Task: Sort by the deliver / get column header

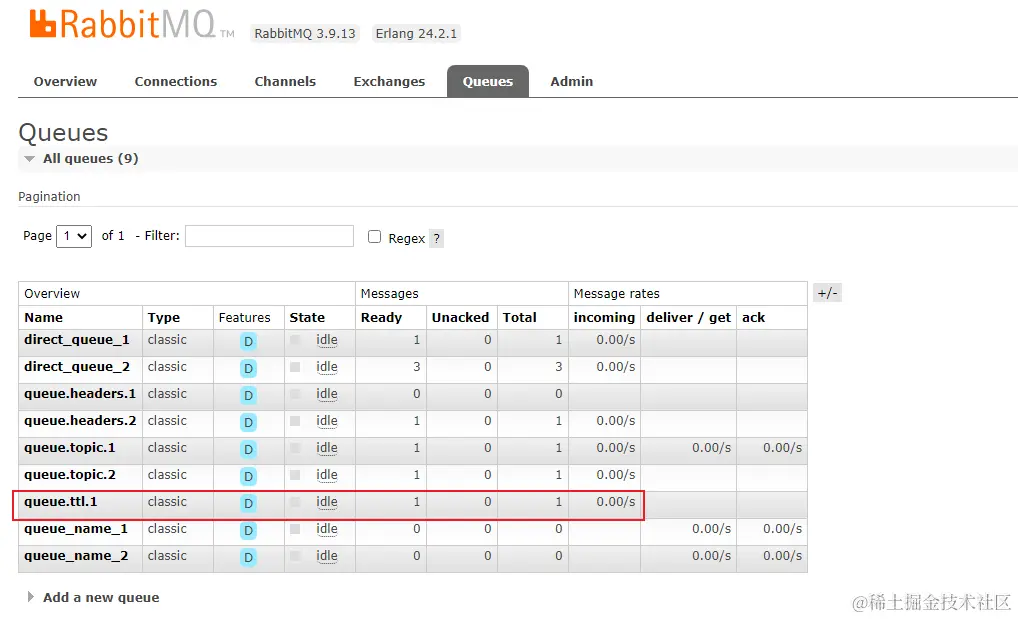Action: [688, 318]
